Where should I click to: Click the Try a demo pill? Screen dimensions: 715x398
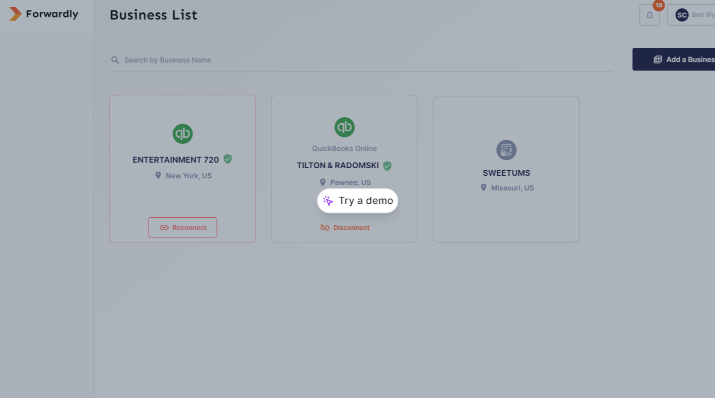(358, 201)
